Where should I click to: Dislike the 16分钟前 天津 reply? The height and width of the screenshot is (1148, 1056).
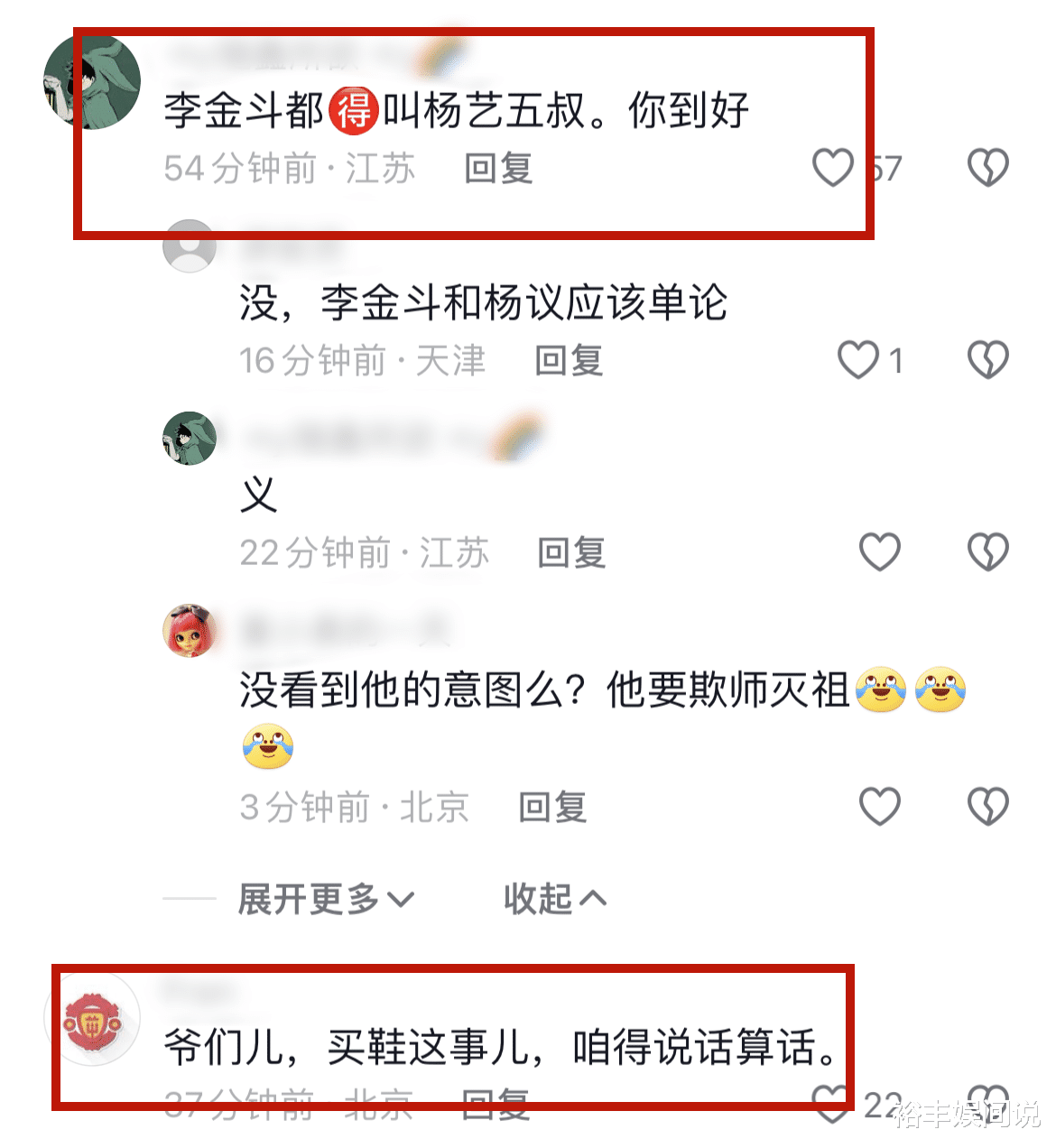pos(988,360)
